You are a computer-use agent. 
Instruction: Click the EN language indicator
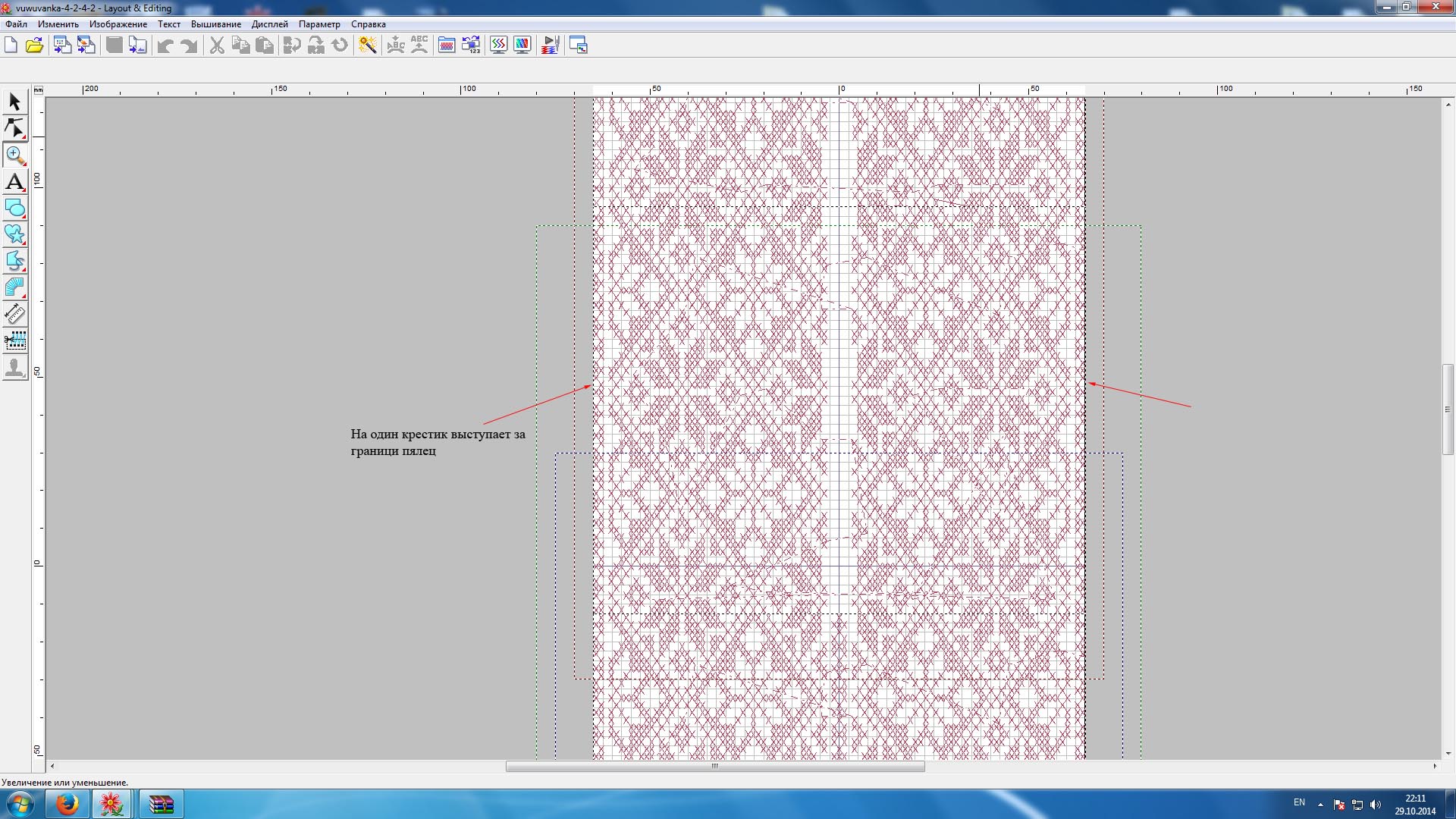(x=1299, y=802)
